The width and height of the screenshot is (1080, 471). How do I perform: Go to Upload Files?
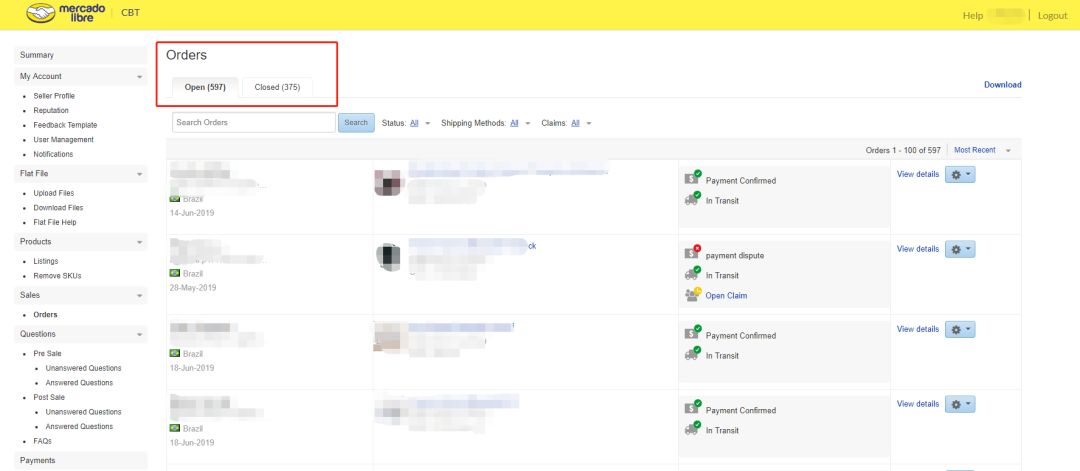(54, 193)
